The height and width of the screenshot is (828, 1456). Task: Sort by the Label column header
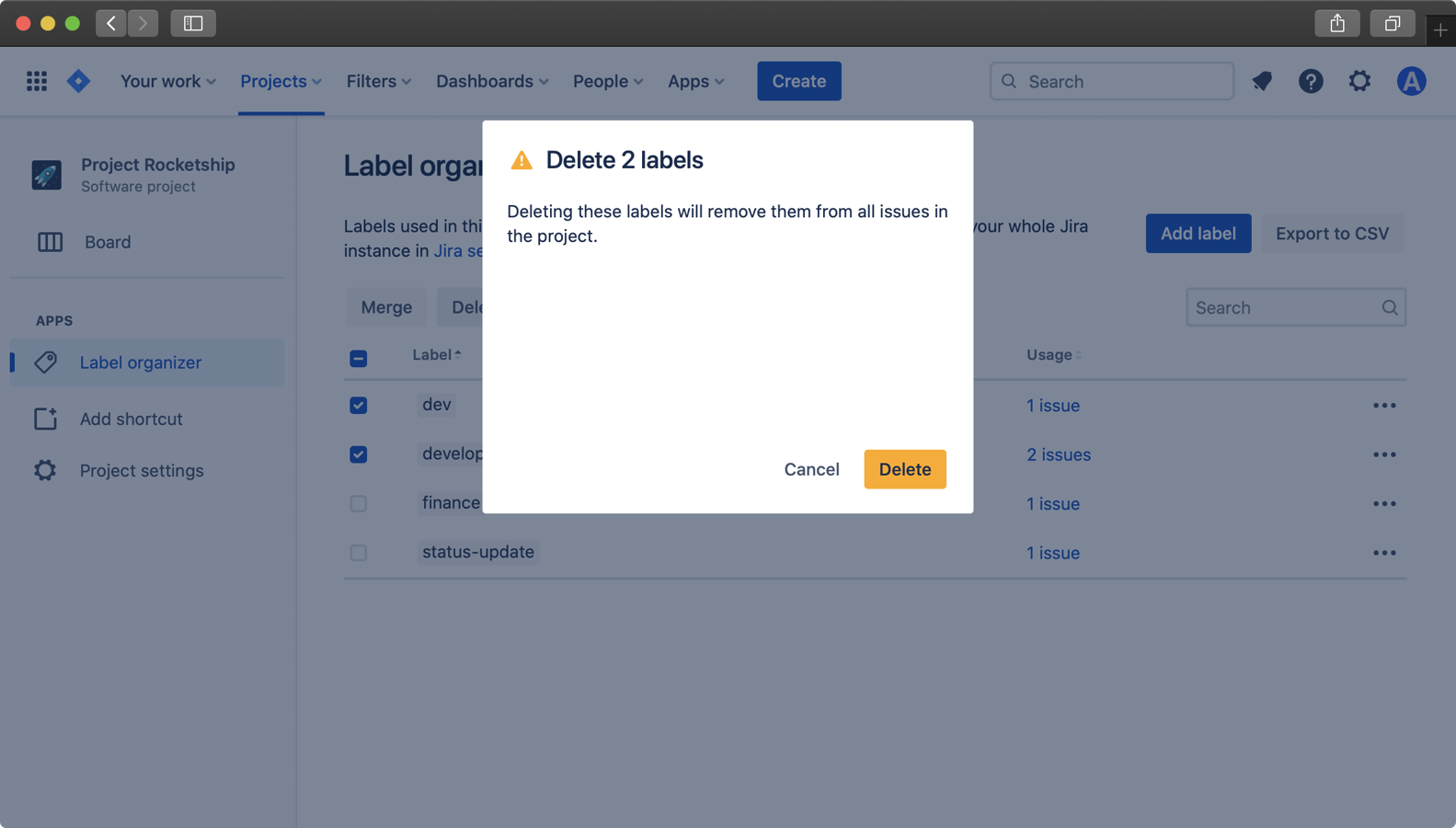point(437,355)
